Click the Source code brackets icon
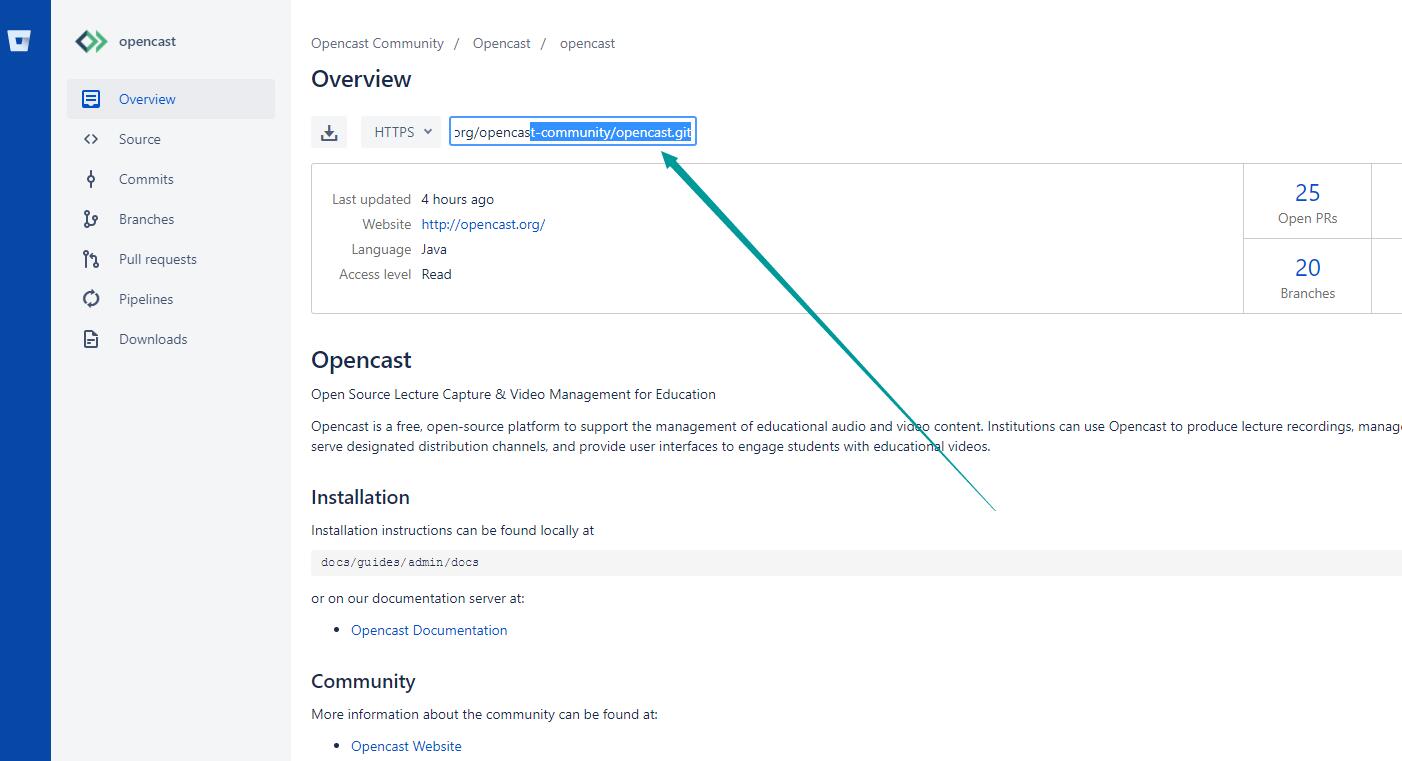Viewport: 1402px width, 761px height. point(91,139)
